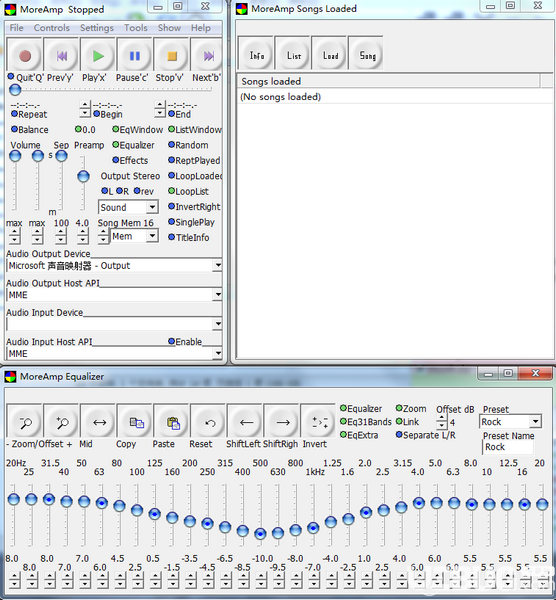556x600 pixels.
Task: Click the Preset Name input field
Action: point(508,447)
